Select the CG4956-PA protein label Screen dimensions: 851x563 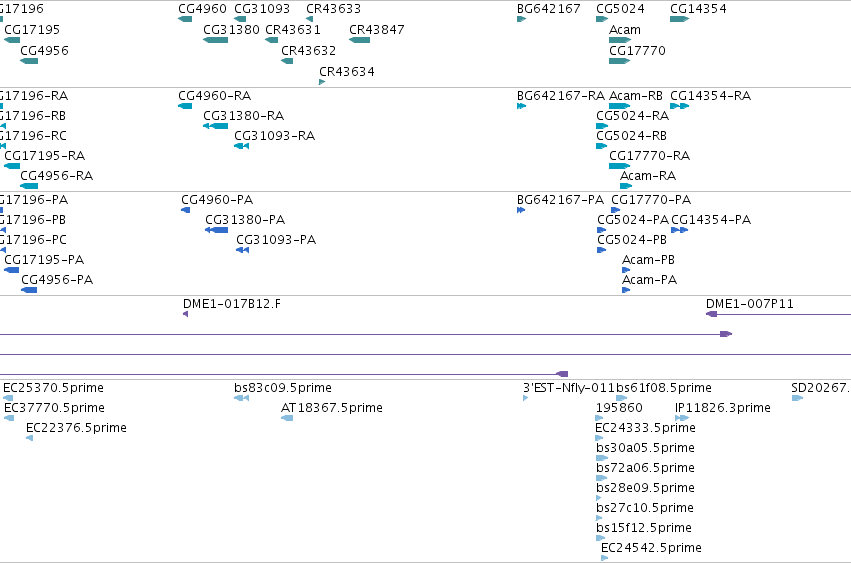click(57, 280)
